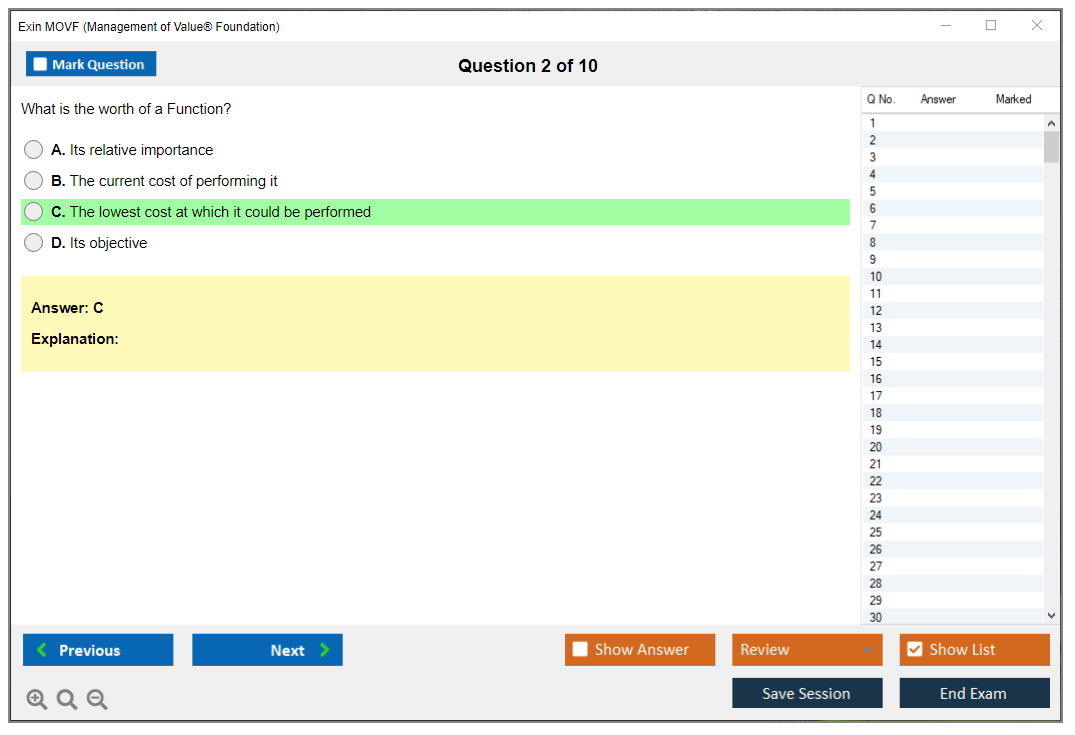This screenshot has height=735, width=1075.
Task: Select option A relative importance
Action: point(34,150)
